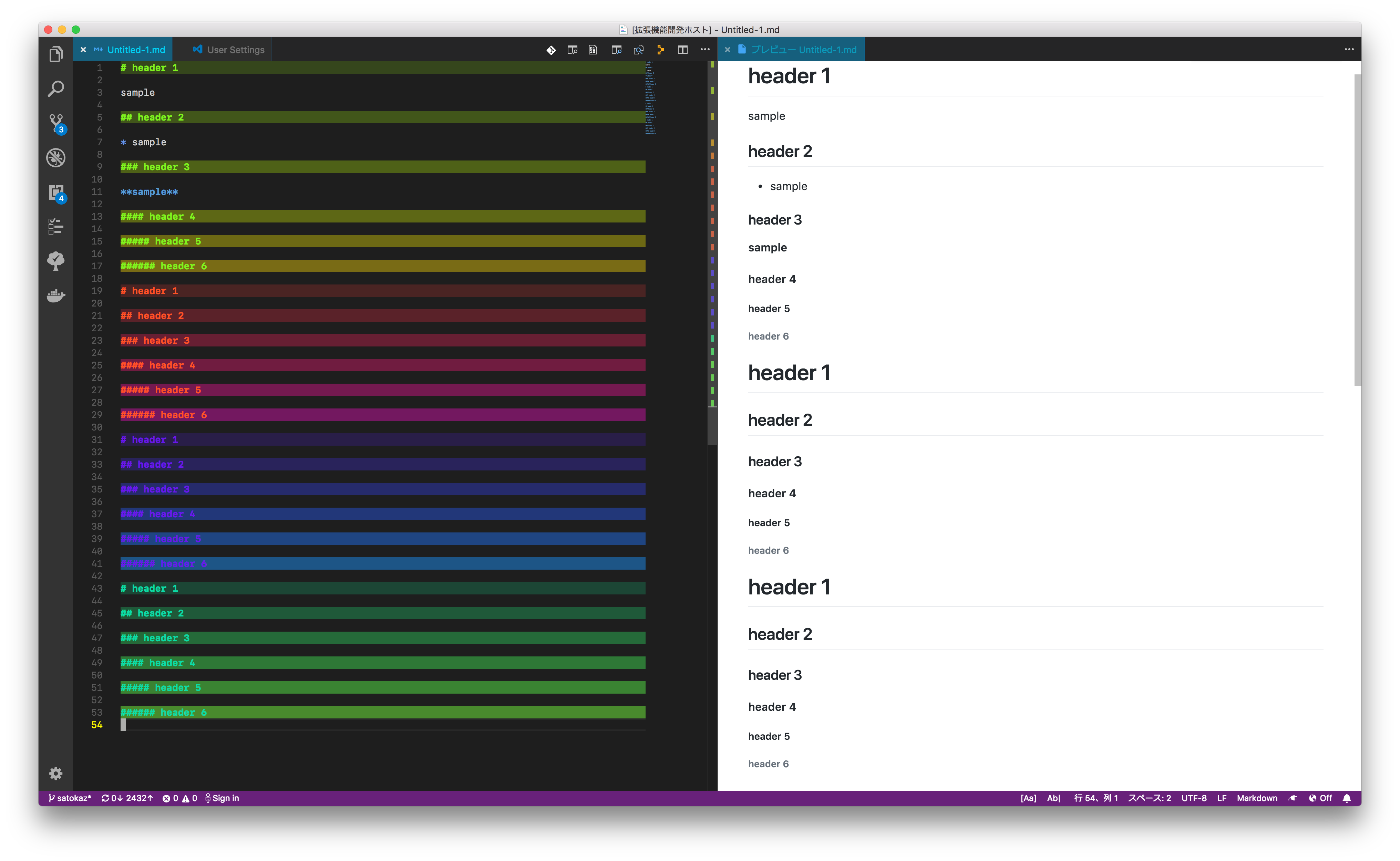The height and width of the screenshot is (861, 1400).
Task: Open more actions menu in preview pane
Action: coord(1349,50)
